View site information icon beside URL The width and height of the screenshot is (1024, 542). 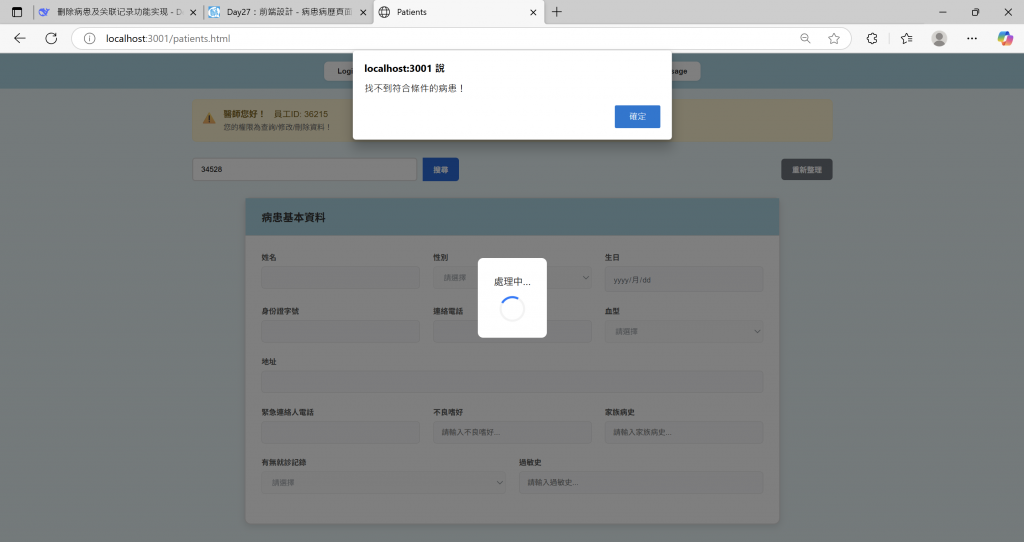[89, 39]
